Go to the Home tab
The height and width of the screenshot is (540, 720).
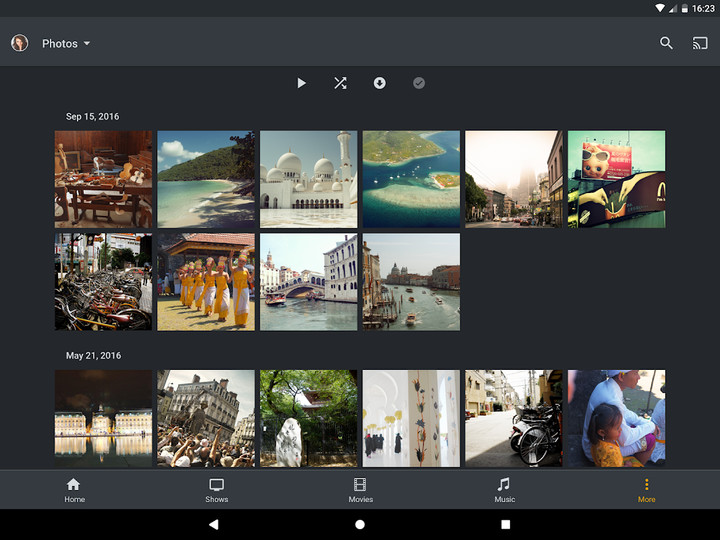[73, 490]
